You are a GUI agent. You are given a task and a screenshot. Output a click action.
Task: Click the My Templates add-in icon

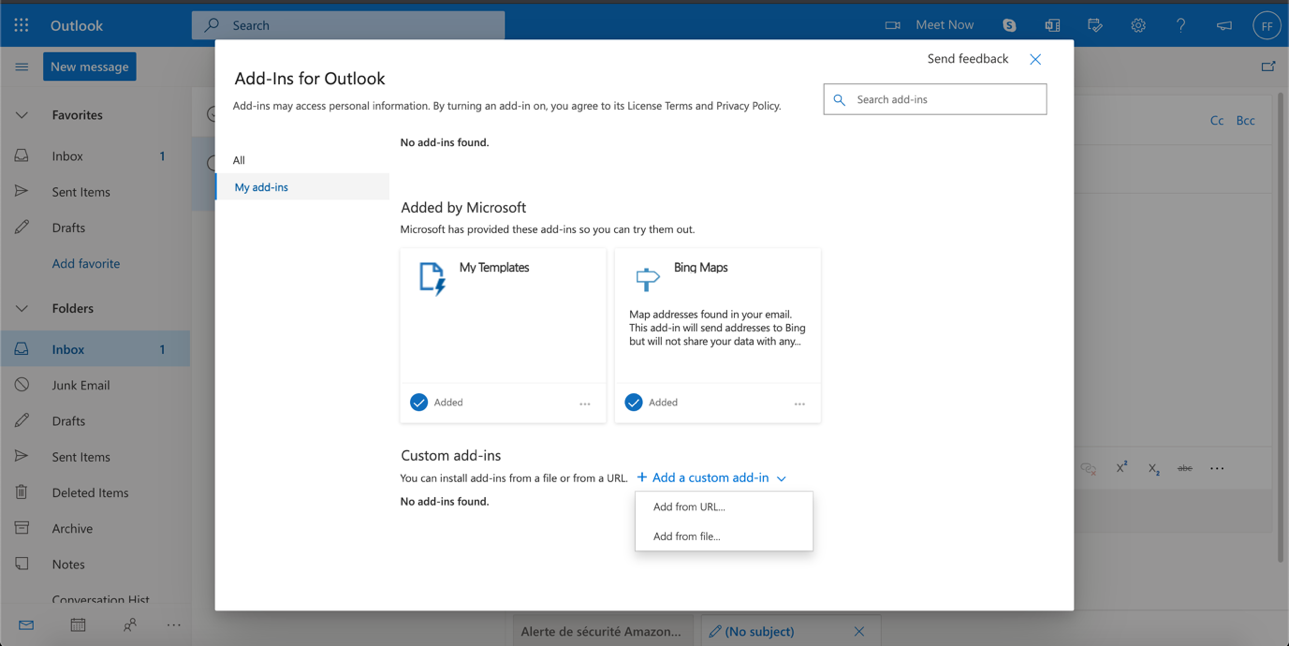[x=432, y=279]
